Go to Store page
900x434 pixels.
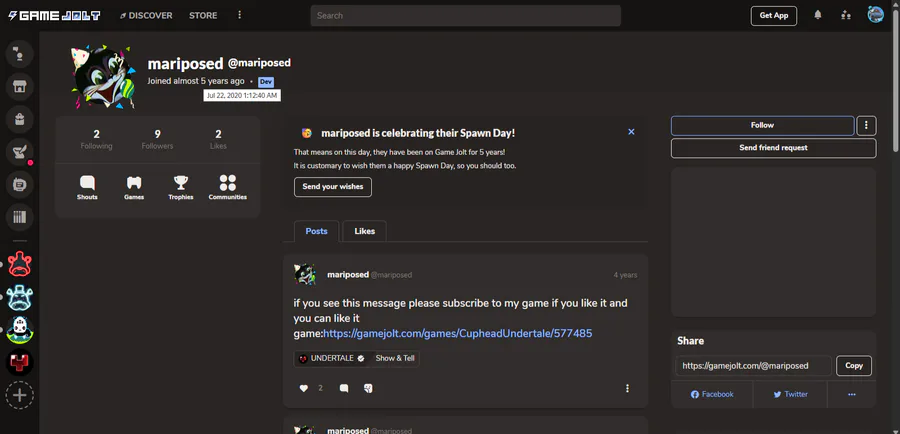(203, 16)
